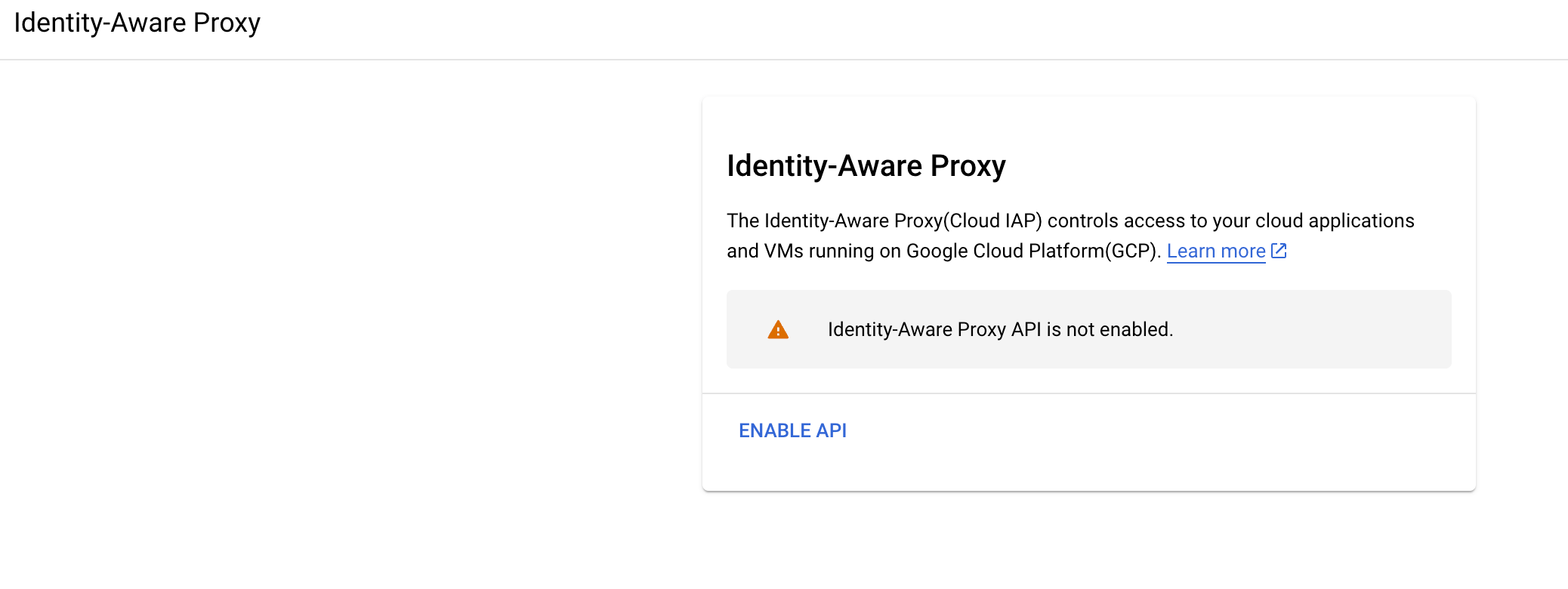Click the word 'VMs' in the description
This screenshot has width=1568, height=589.
[783, 251]
